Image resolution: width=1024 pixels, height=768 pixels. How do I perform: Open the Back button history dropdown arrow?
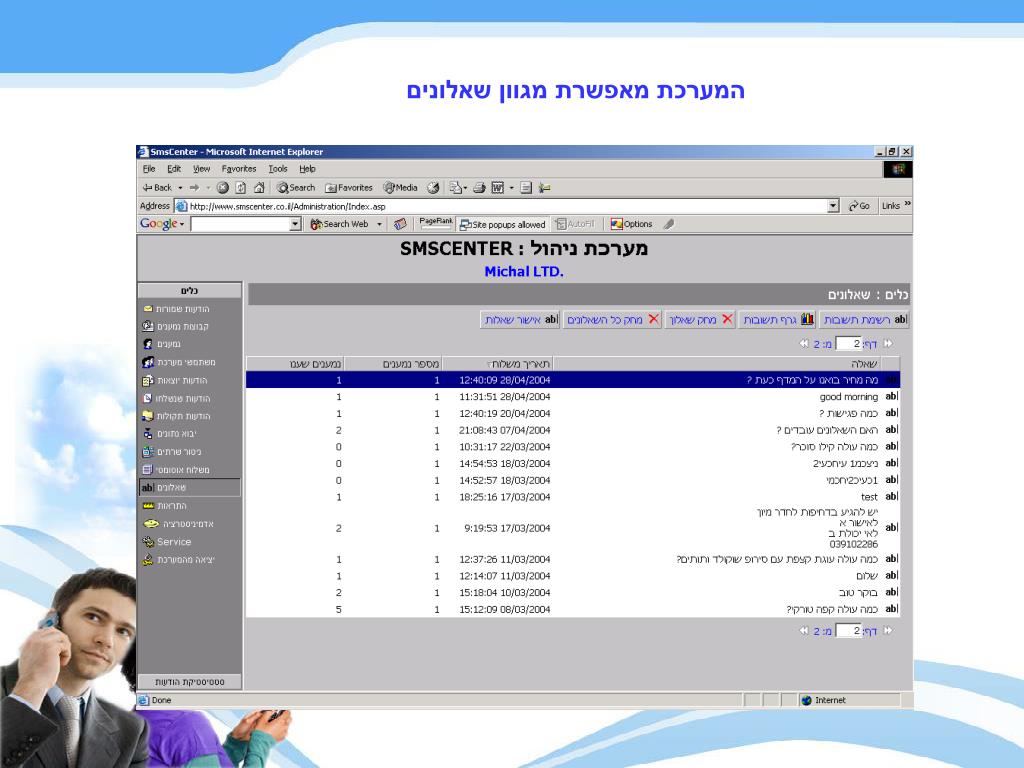coord(180,188)
